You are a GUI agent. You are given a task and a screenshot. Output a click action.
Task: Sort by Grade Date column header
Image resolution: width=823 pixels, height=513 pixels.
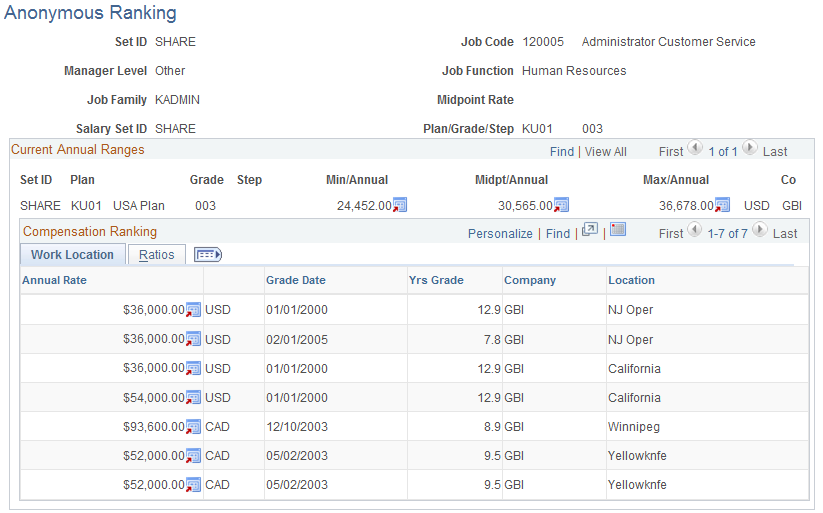pyautogui.click(x=296, y=280)
